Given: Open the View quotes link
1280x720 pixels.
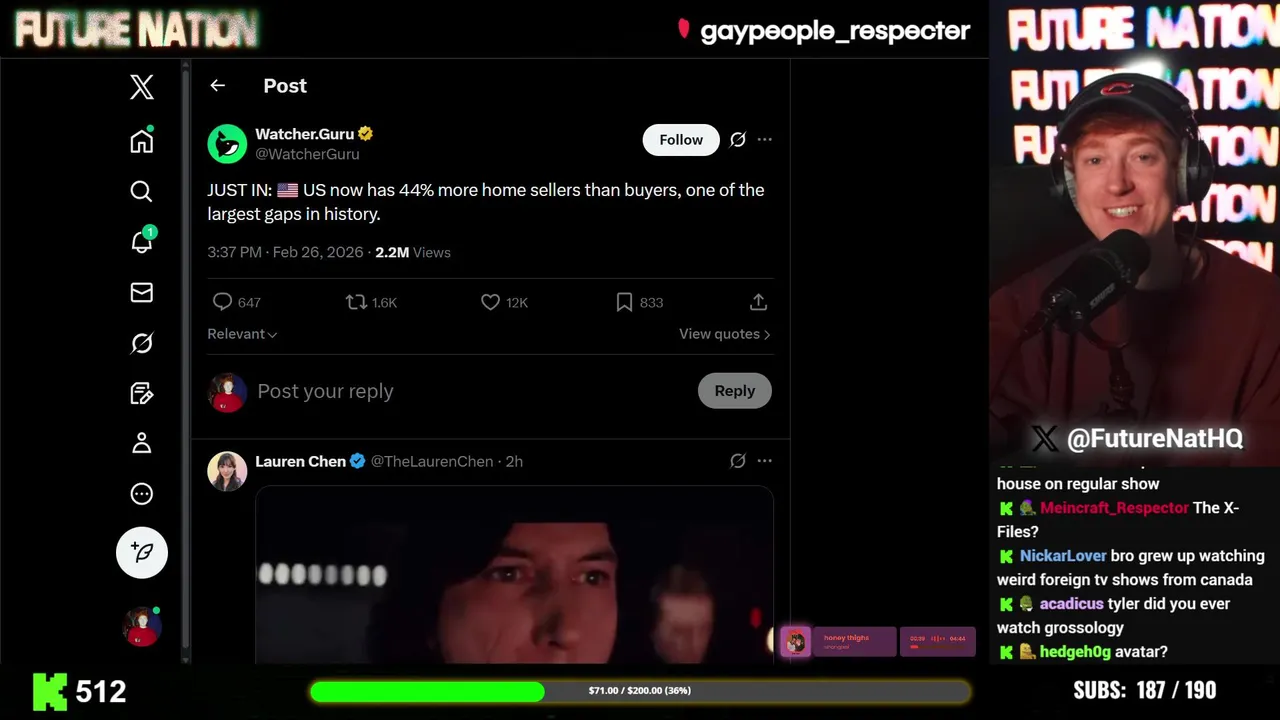Looking at the screenshot, I should [x=725, y=334].
